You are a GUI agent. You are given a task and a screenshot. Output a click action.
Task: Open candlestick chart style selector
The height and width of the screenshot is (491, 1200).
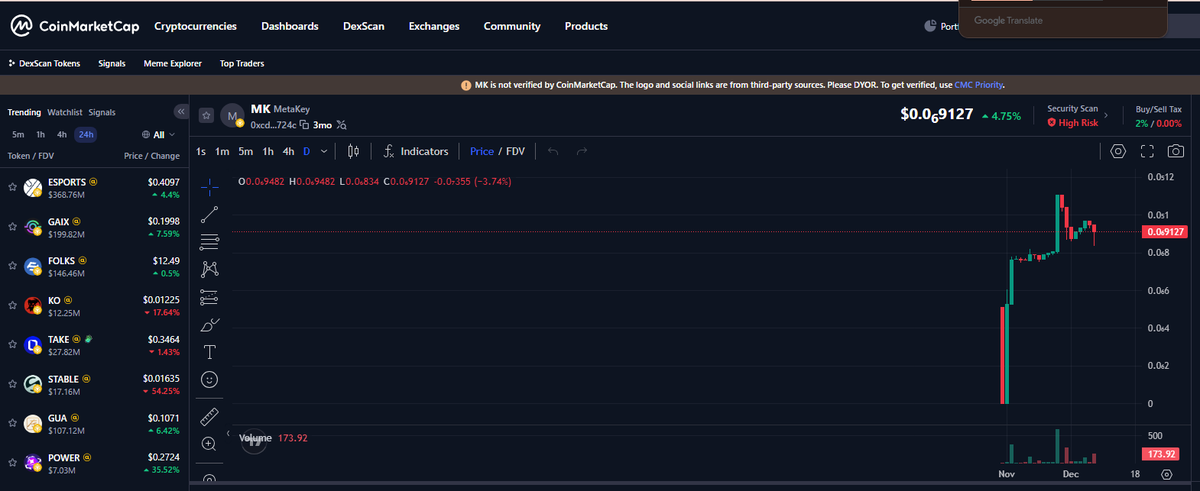click(353, 151)
